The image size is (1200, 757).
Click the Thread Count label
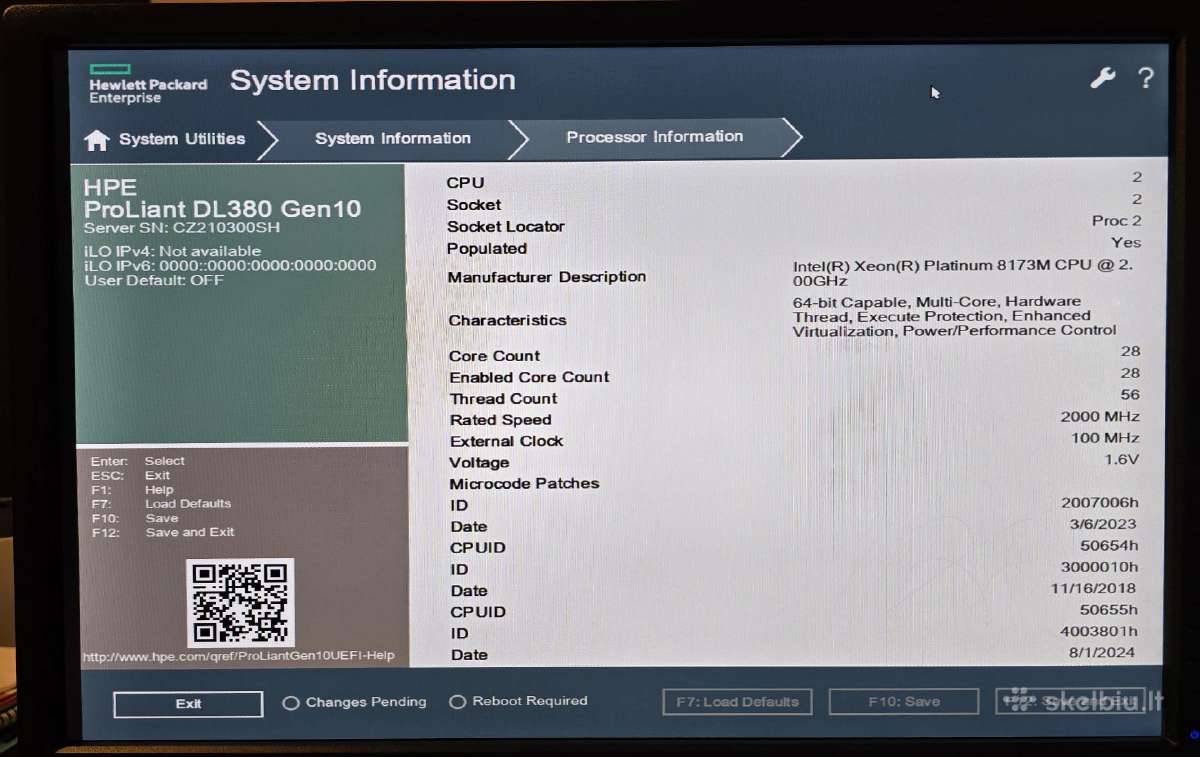point(503,398)
